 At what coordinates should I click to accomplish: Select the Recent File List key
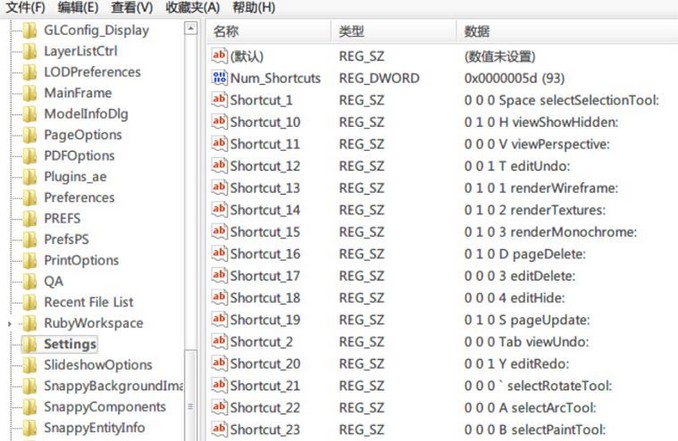[88, 302]
